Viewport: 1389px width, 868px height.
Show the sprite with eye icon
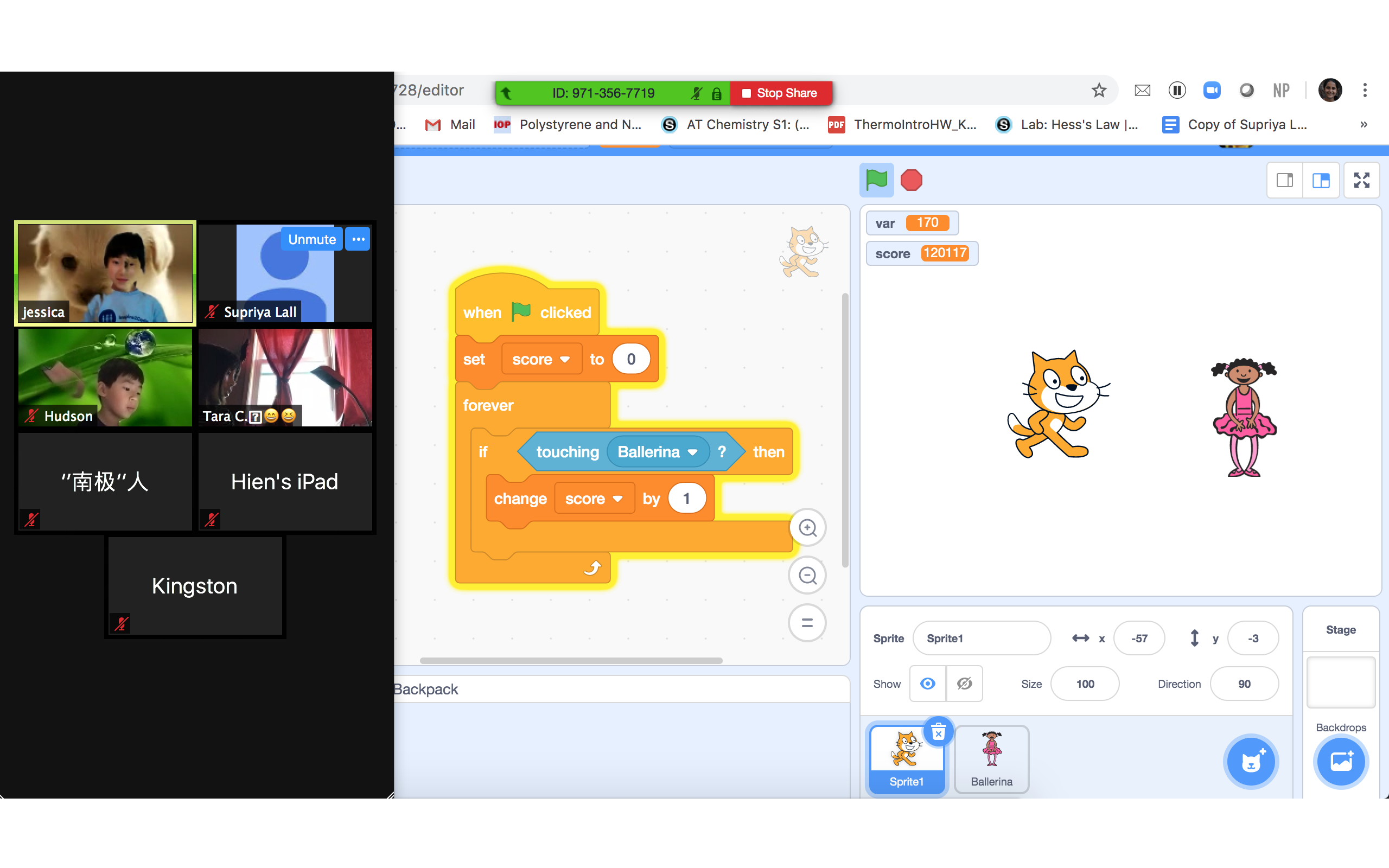(x=927, y=684)
